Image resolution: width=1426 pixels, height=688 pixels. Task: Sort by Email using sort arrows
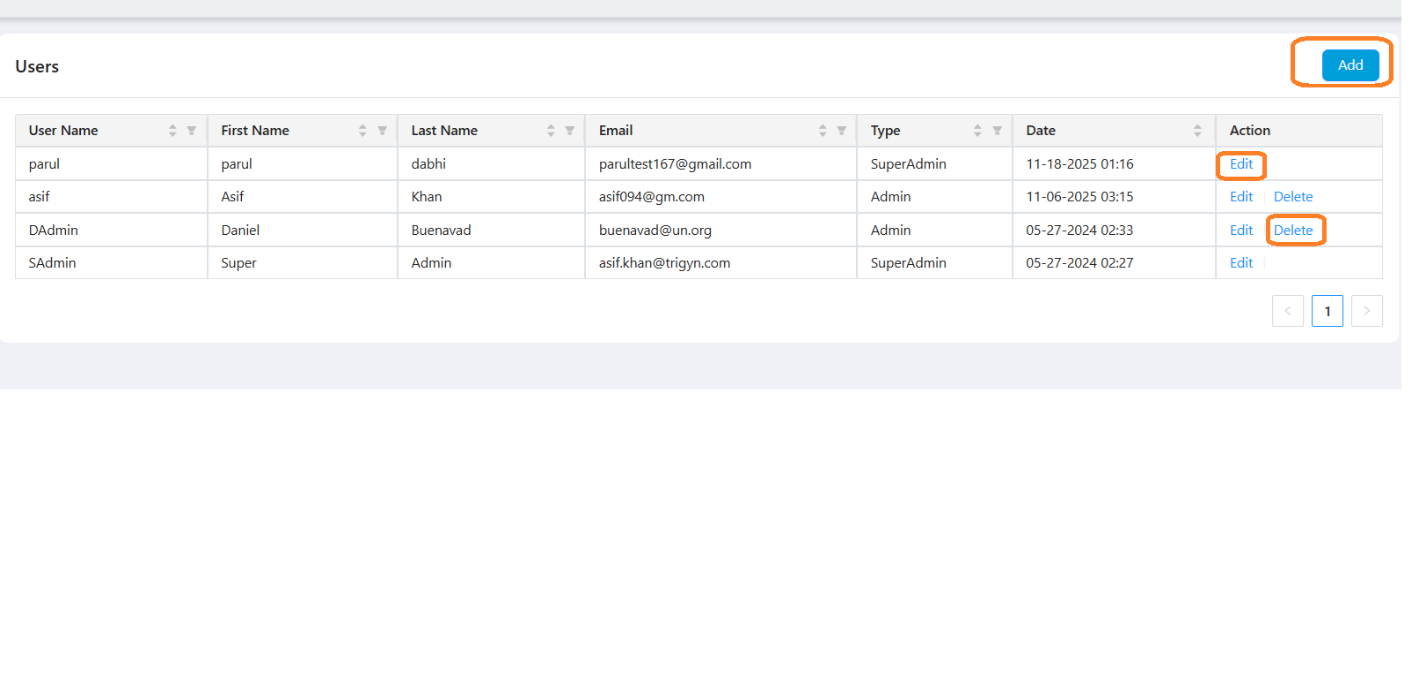coord(822,131)
